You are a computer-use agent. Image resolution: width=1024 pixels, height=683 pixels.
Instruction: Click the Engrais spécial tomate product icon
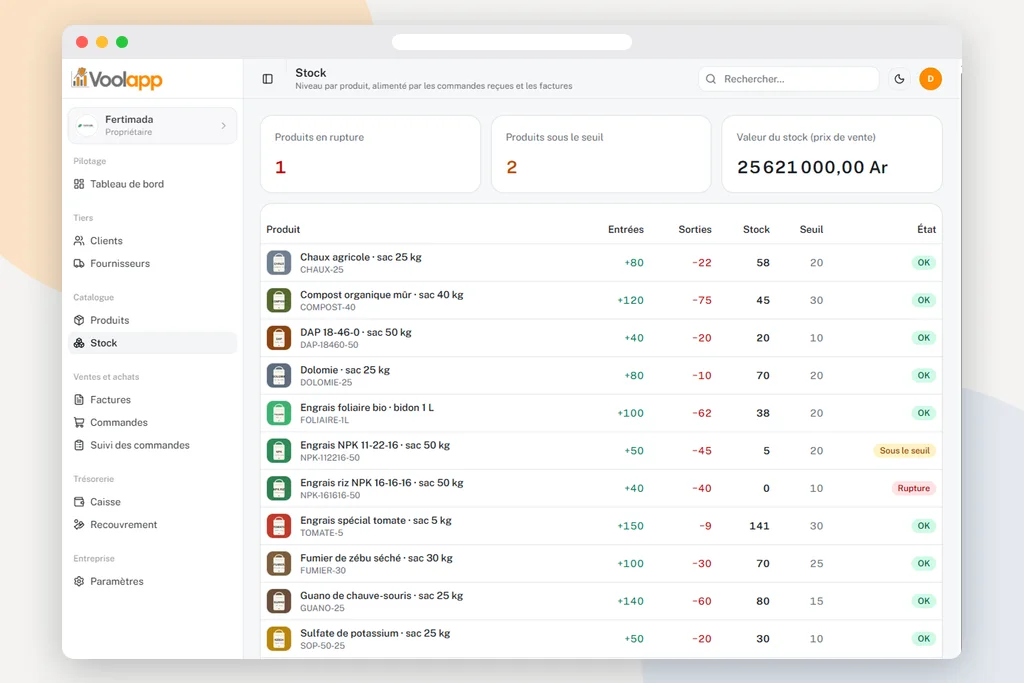pos(279,526)
